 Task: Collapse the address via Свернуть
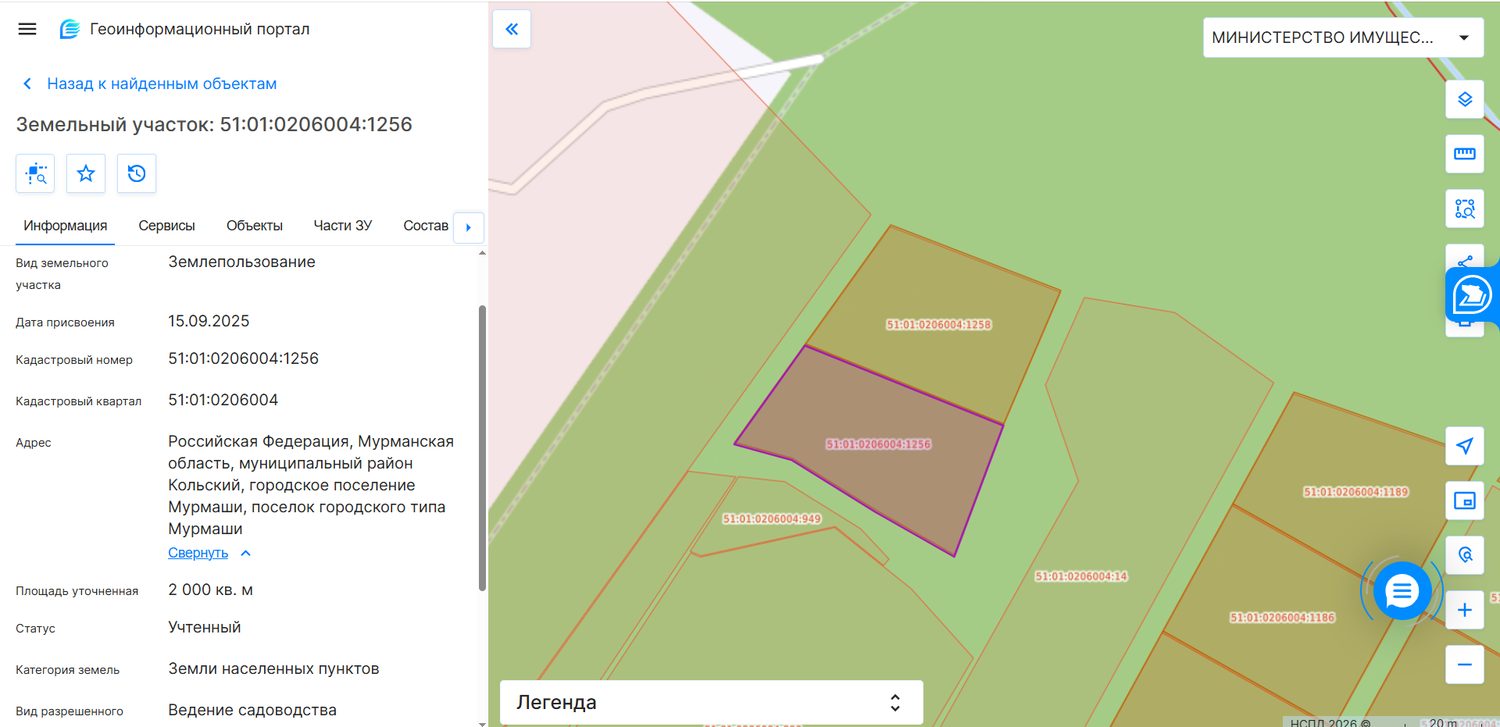pos(209,553)
